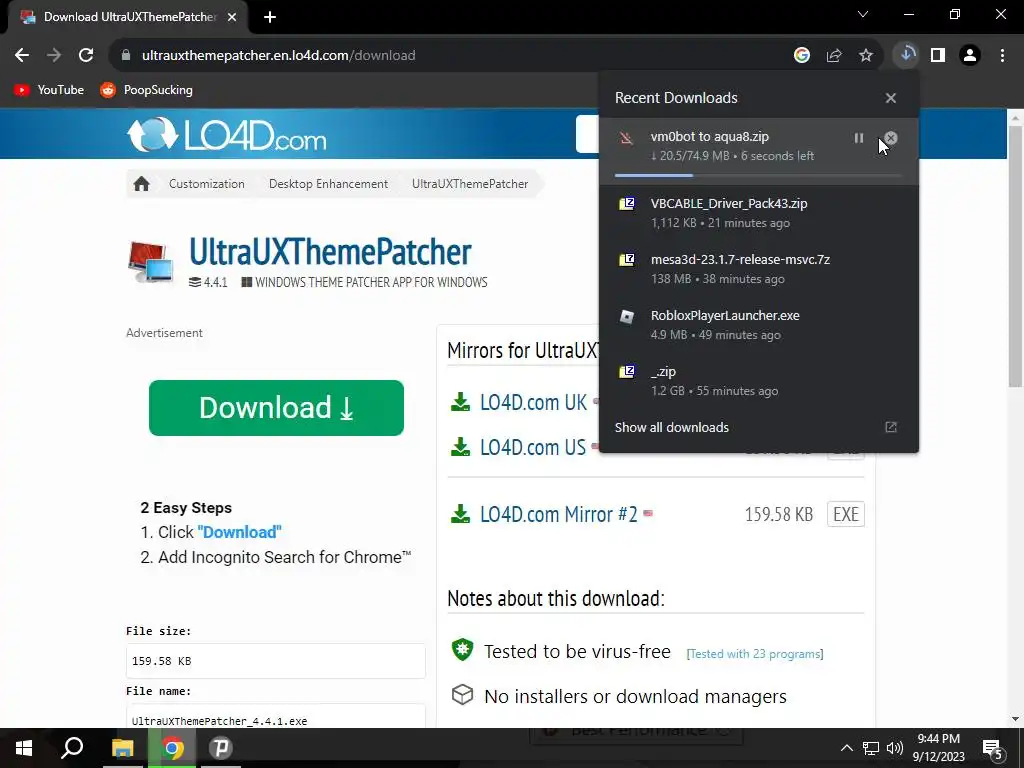Click the vm0bot download progress bar
The height and width of the screenshot is (768, 1024).
coord(758,176)
